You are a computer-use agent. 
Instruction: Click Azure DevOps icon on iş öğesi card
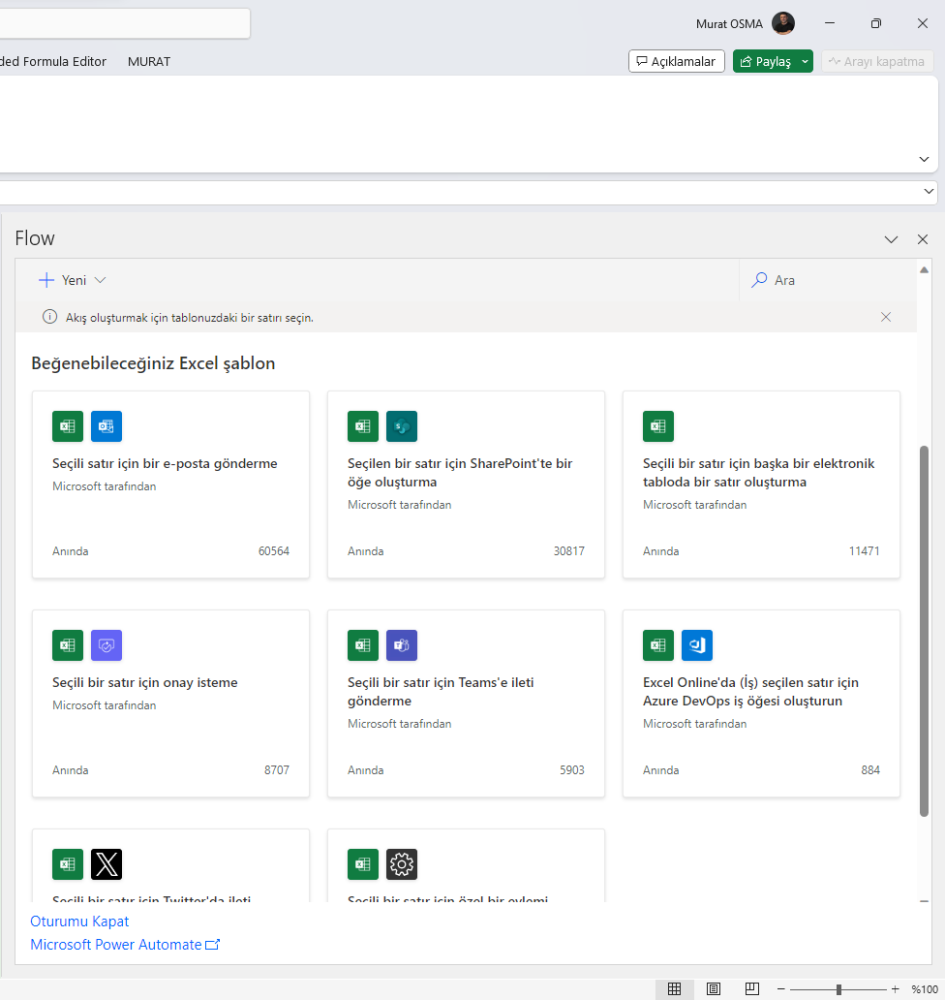coord(697,645)
